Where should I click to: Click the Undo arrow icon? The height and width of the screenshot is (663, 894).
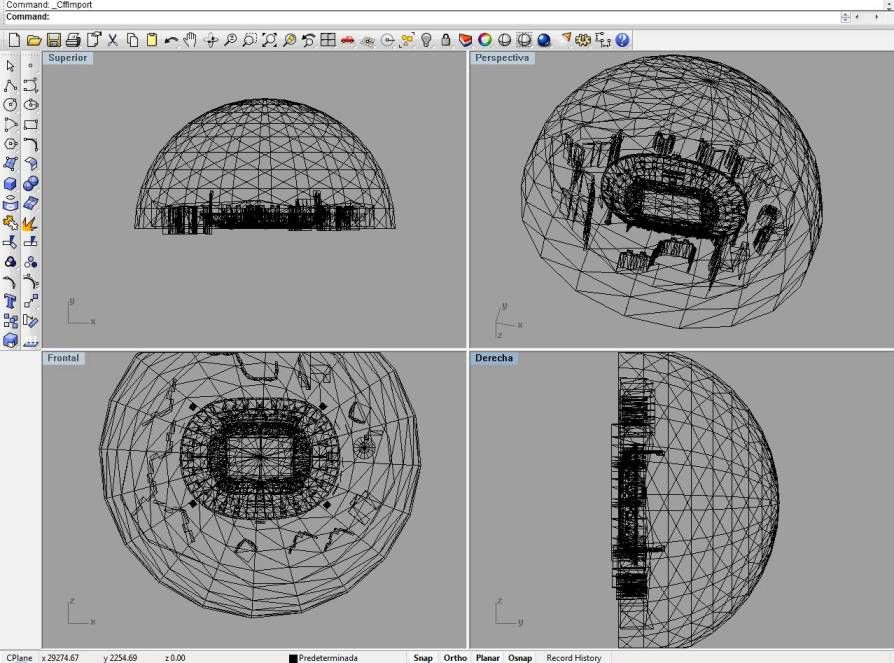(171, 40)
